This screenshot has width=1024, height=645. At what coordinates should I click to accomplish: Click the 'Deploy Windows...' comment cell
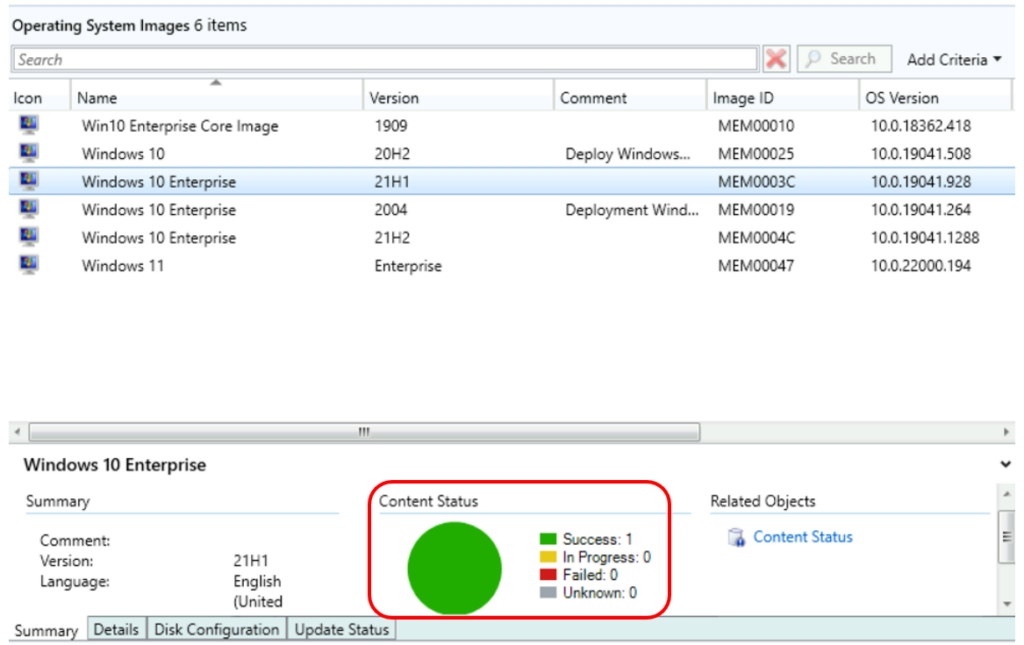pos(628,154)
